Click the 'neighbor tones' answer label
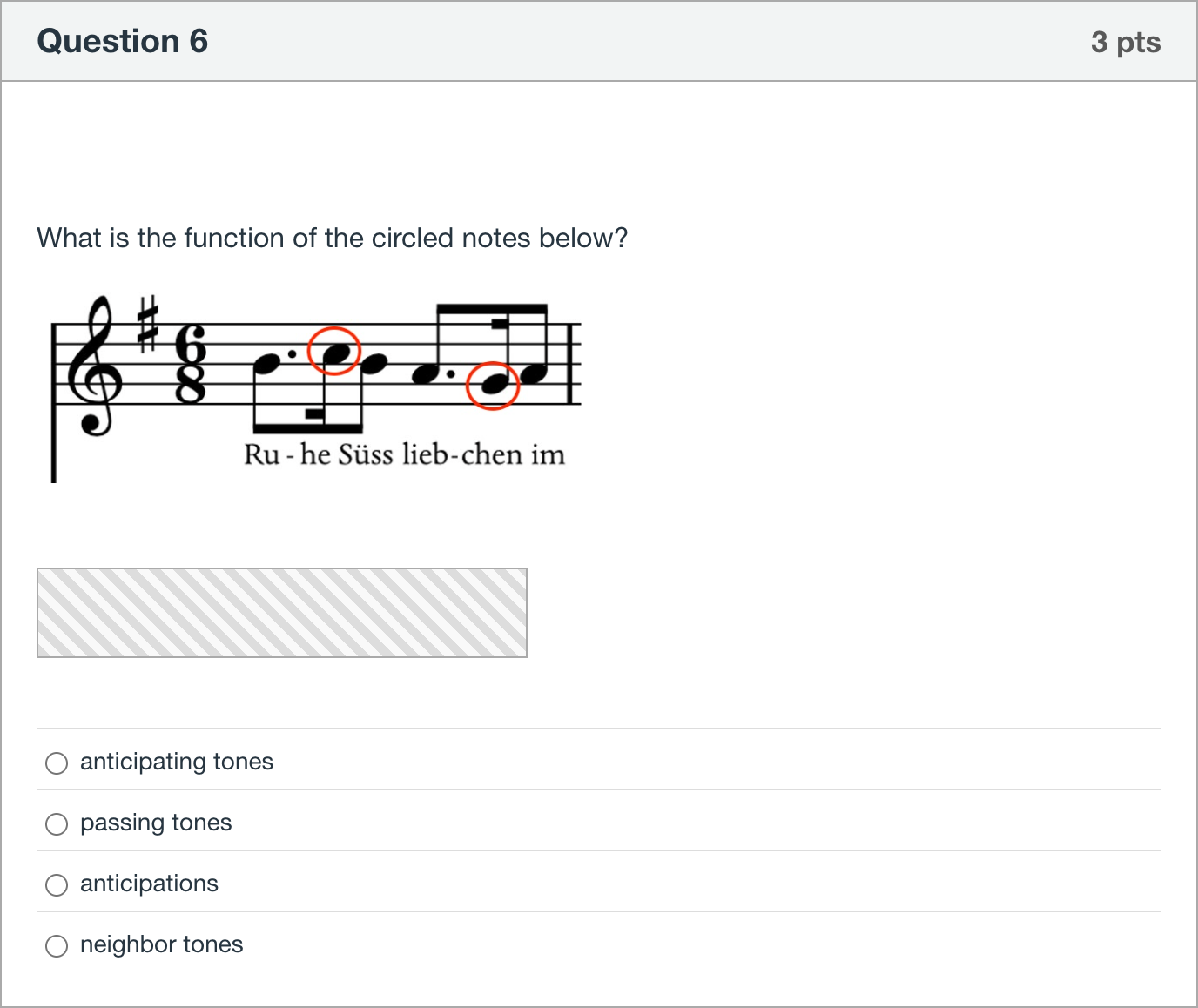 [x=161, y=944]
